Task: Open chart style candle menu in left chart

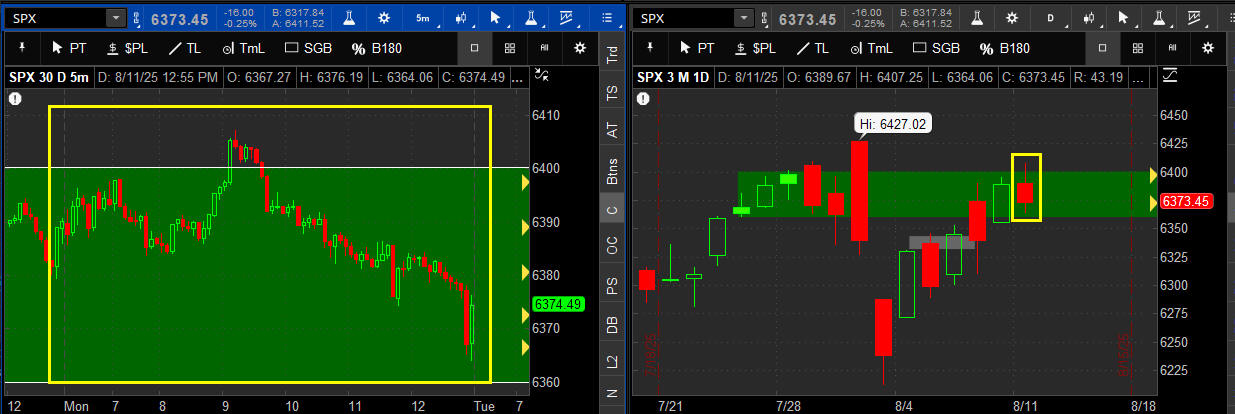Action: [x=461, y=18]
